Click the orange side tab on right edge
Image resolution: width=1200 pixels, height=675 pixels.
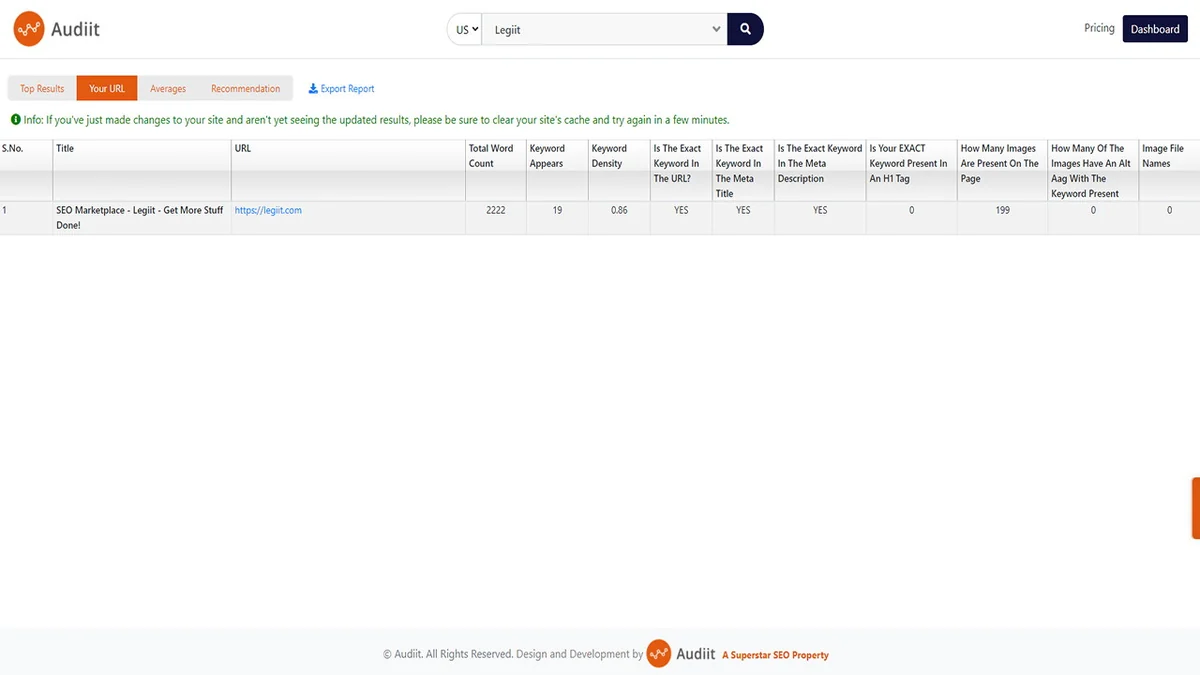pyautogui.click(x=1195, y=508)
